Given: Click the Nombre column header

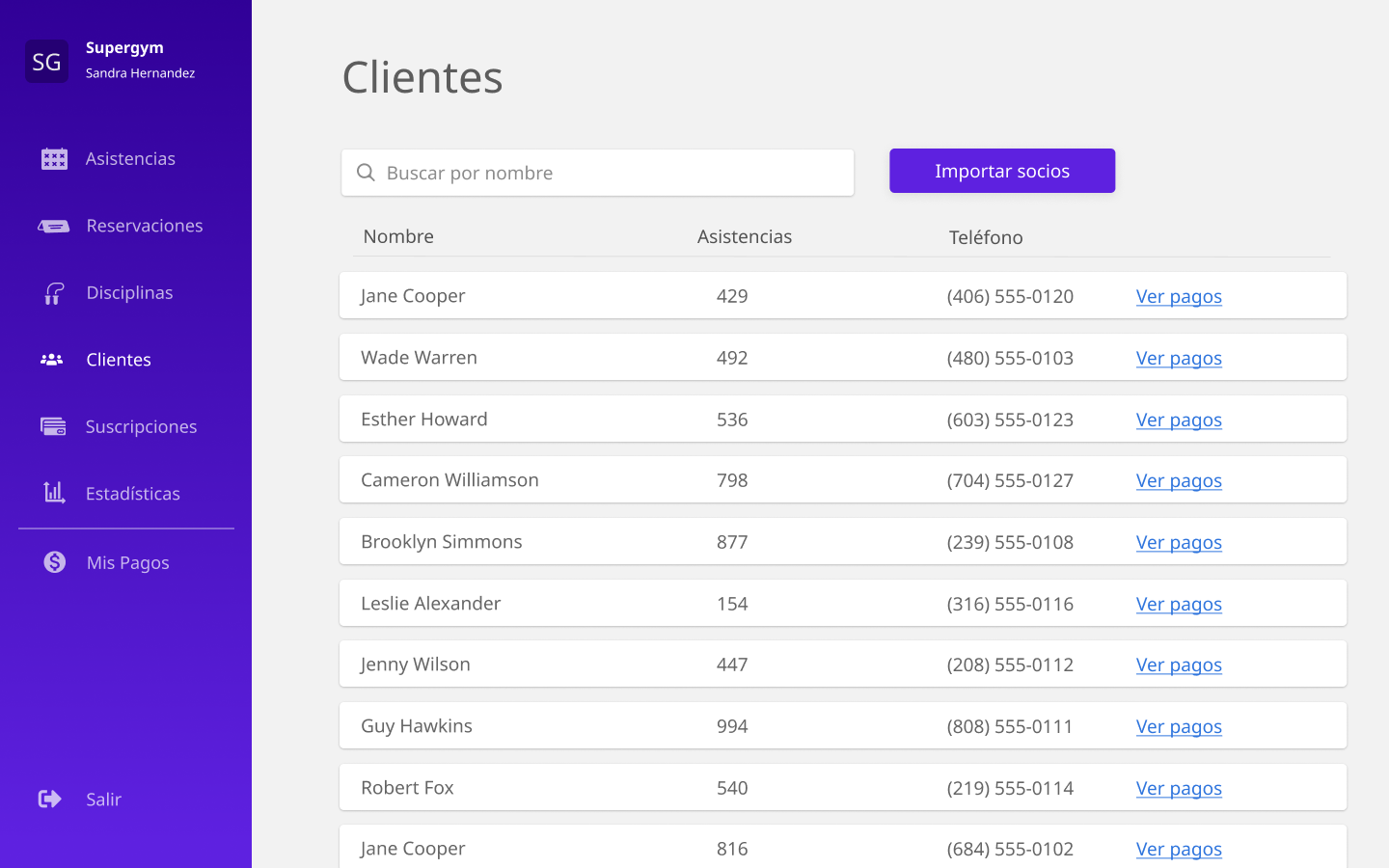Looking at the screenshot, I should 398,236.
